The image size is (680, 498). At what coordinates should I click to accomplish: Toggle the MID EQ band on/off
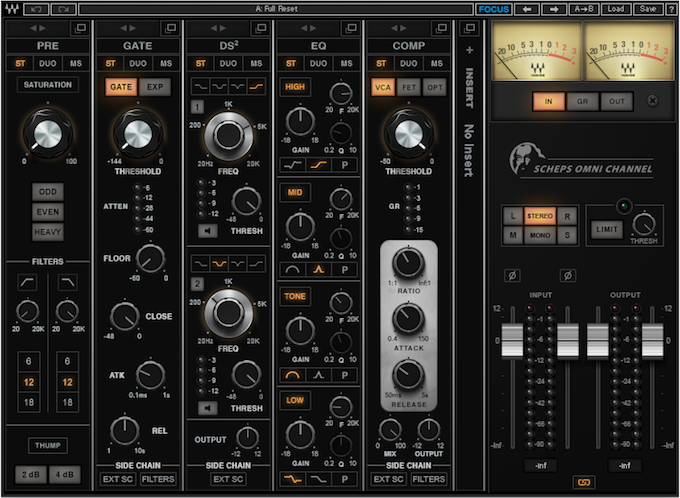[x=295, y=192]
